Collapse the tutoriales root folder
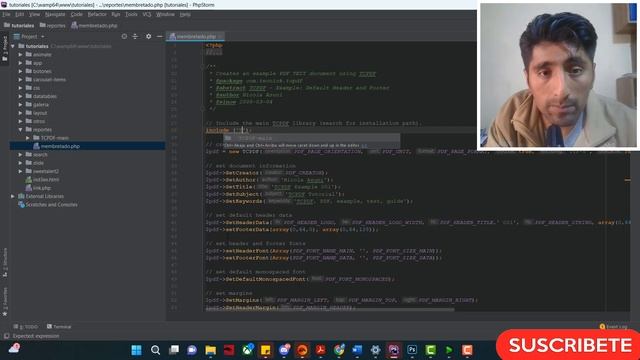The height and width of the screenshot is (360, 640). point(13,47)
